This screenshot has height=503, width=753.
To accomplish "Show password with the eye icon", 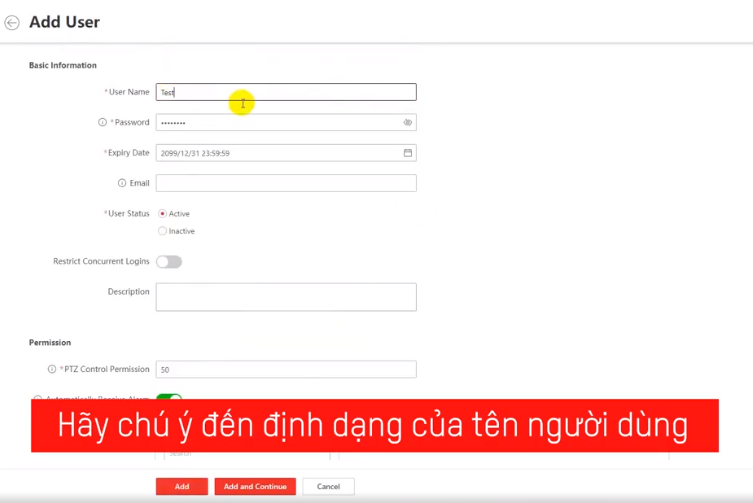I will (x=408, y=123).
